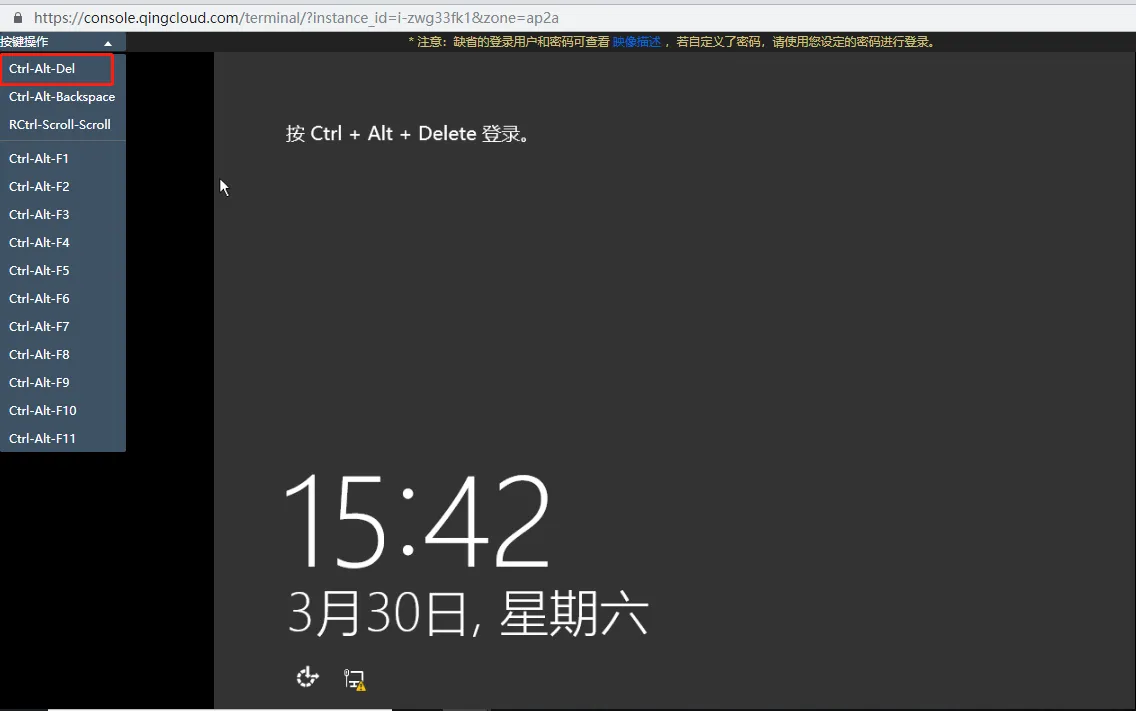Send Ctrl-Alt-F11 to the instance

[42, 438]
